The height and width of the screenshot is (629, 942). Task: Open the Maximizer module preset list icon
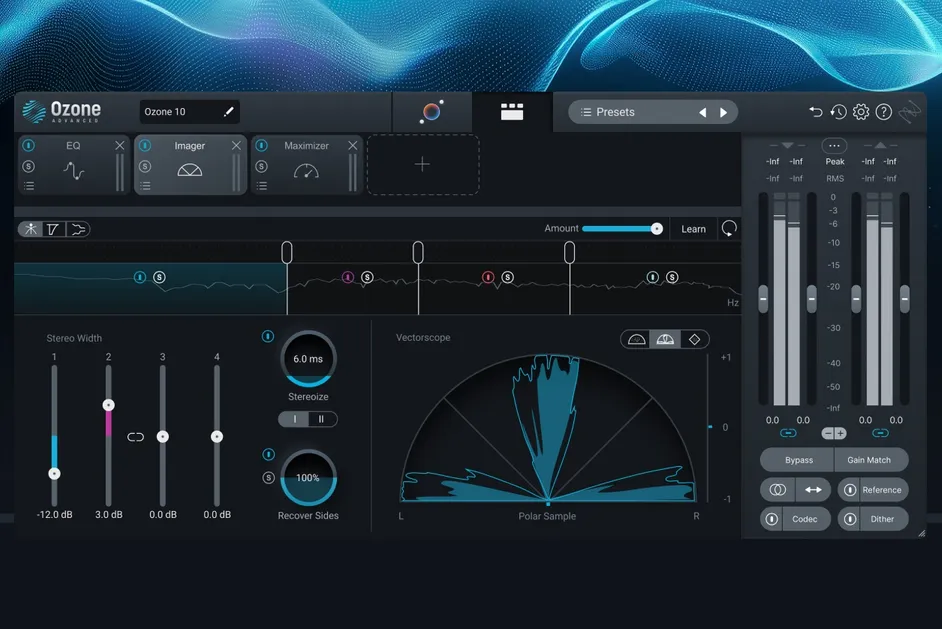pos(262,186)
